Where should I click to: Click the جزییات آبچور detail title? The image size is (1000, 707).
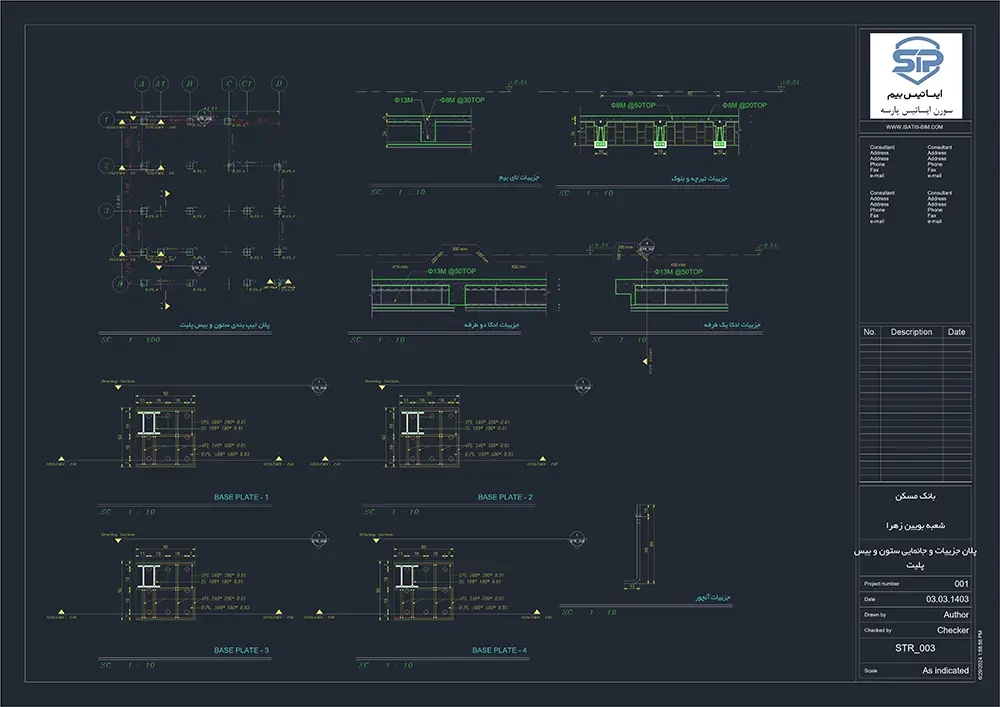[713, 597]
